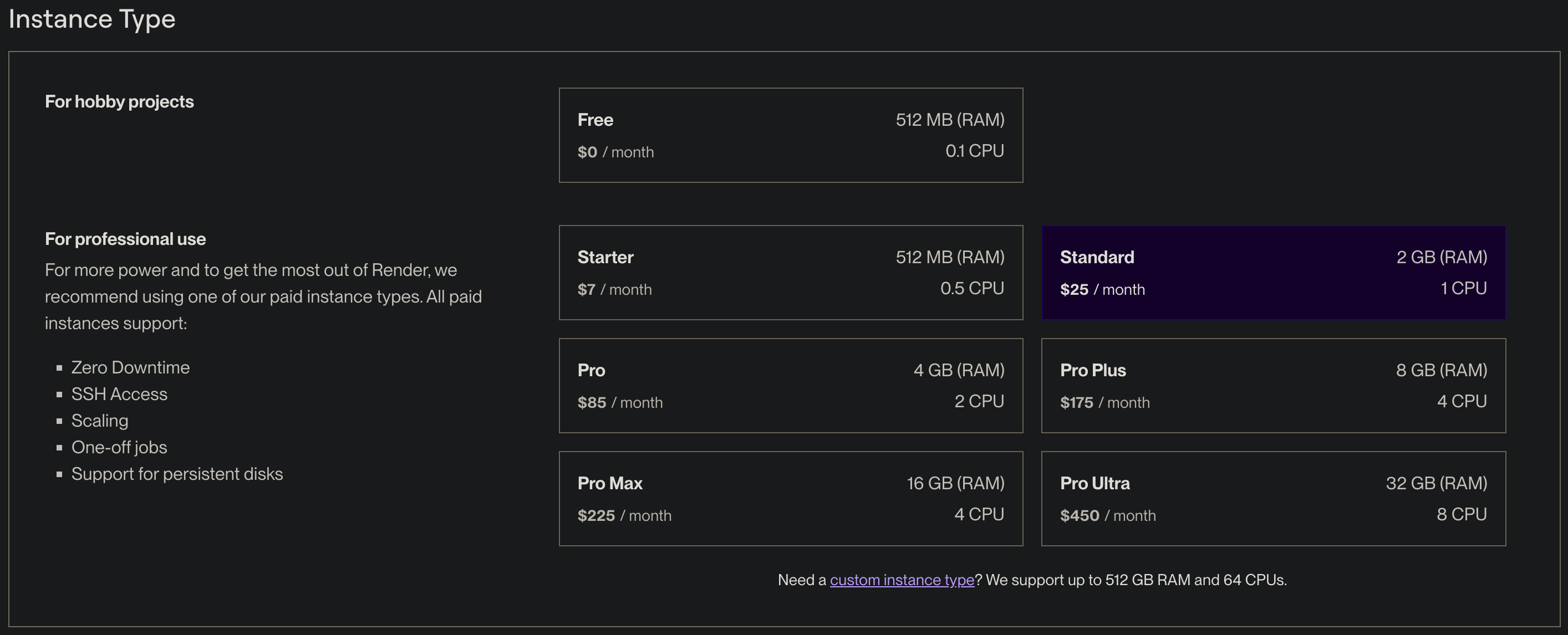Choose the Pro Max 16 GB option
Screen dimensions: 1568x635
(790, 498)
